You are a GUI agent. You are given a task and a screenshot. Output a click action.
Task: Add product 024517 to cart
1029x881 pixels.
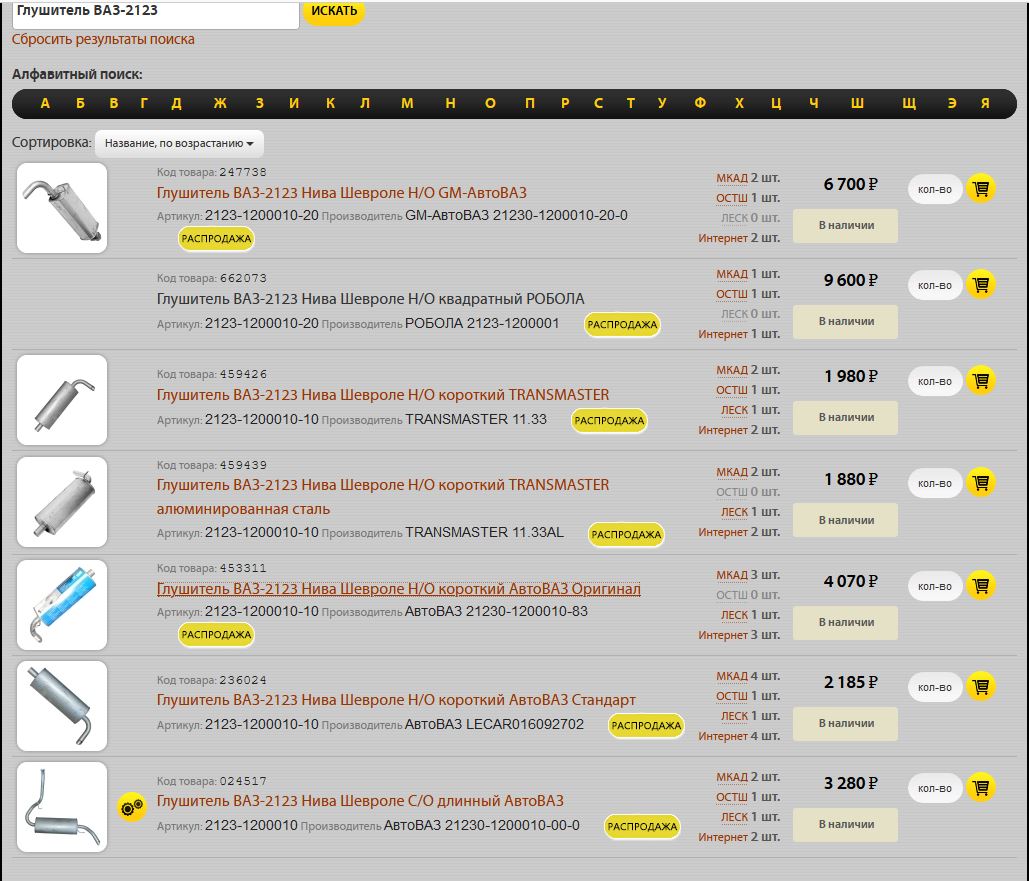[x=981, y=788]
